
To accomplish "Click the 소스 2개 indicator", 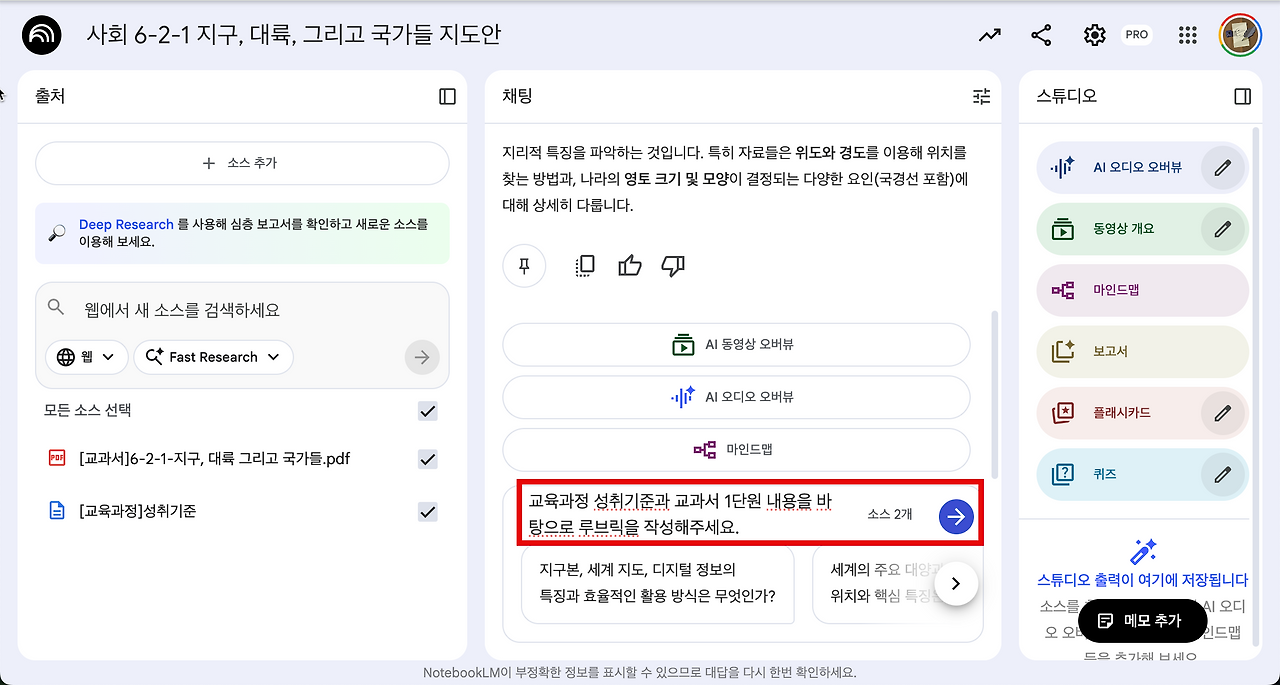I will (889, 514).
